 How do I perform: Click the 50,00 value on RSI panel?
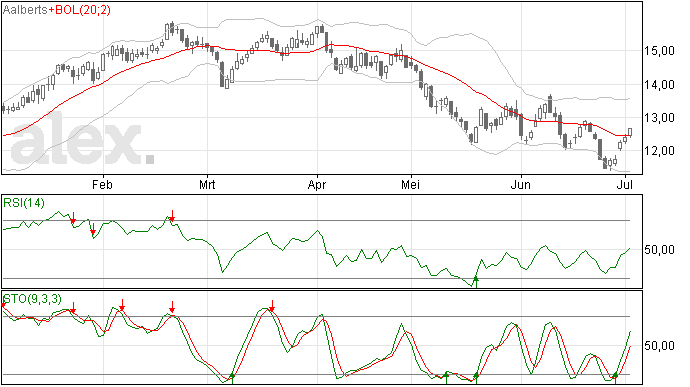[x=659, y=250]
